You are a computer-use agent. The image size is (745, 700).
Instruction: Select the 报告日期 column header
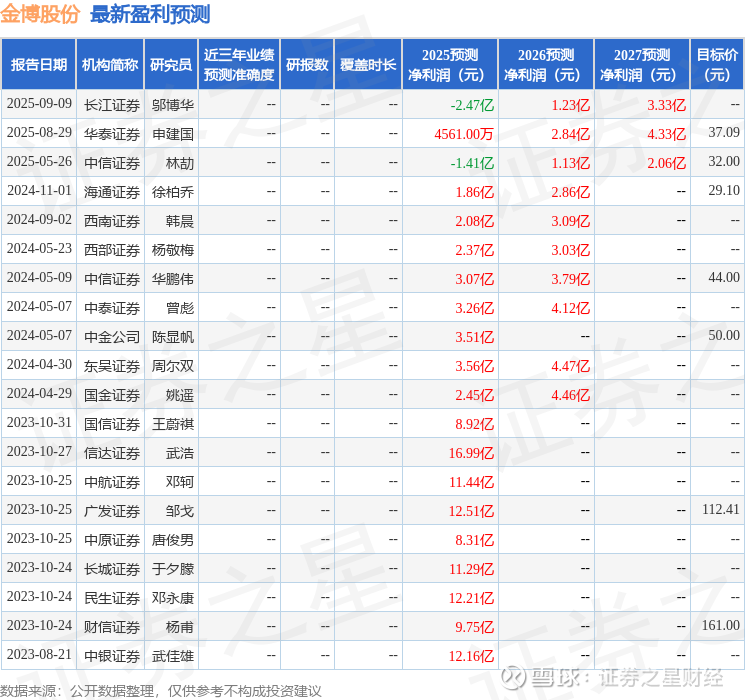coord(38,64)
